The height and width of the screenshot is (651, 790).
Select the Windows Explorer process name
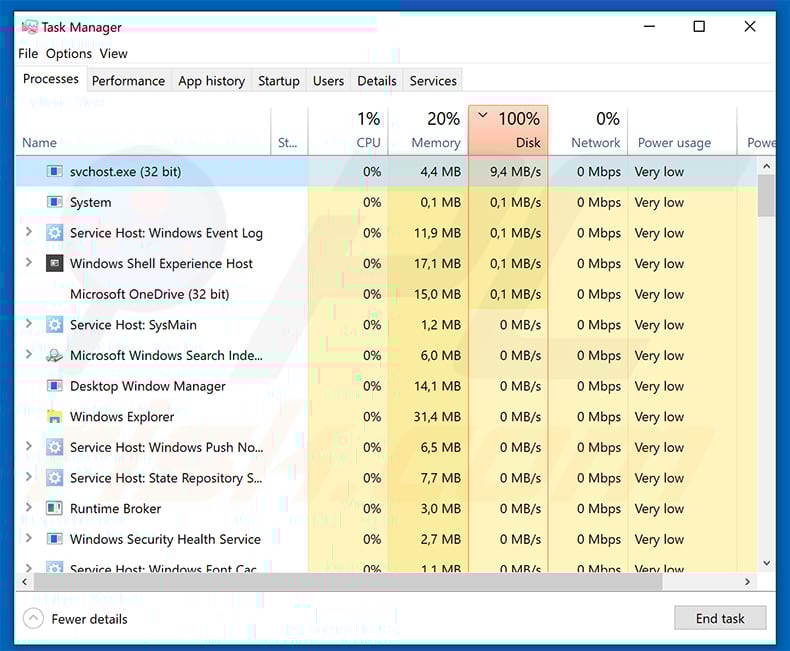pyautogui.click(x=122, y=417)
